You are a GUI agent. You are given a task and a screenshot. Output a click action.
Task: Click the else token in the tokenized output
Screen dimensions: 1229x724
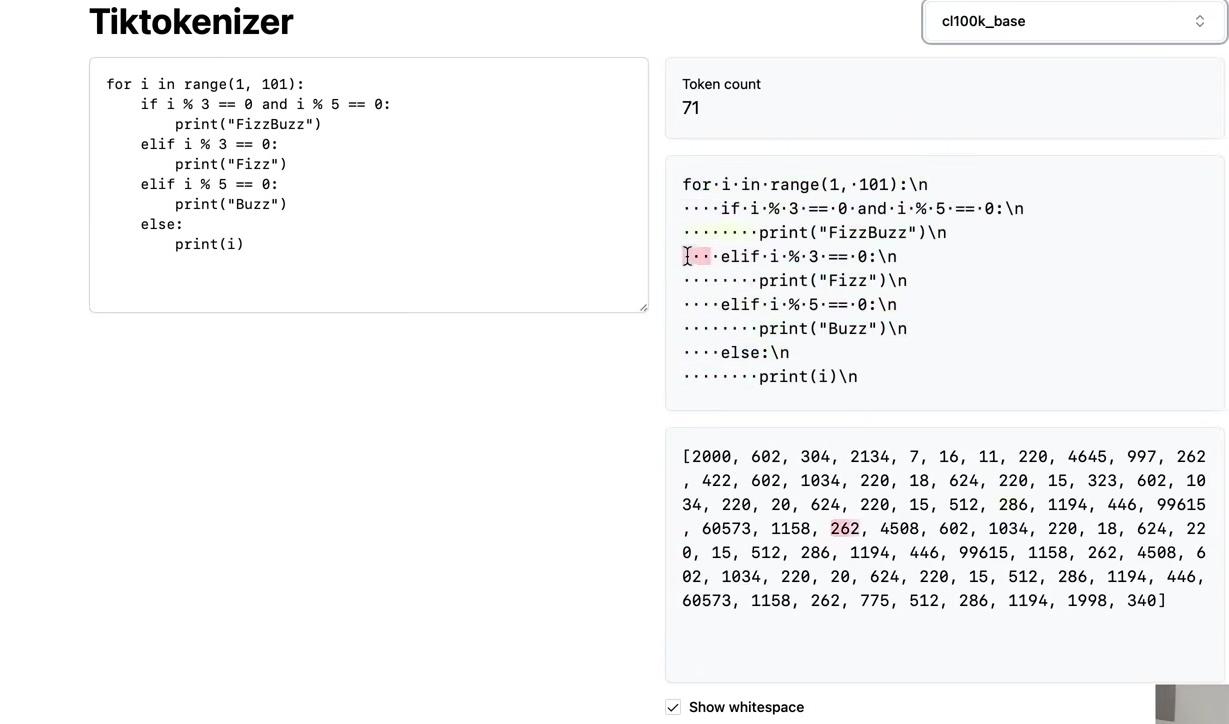[x=740, y=353]
